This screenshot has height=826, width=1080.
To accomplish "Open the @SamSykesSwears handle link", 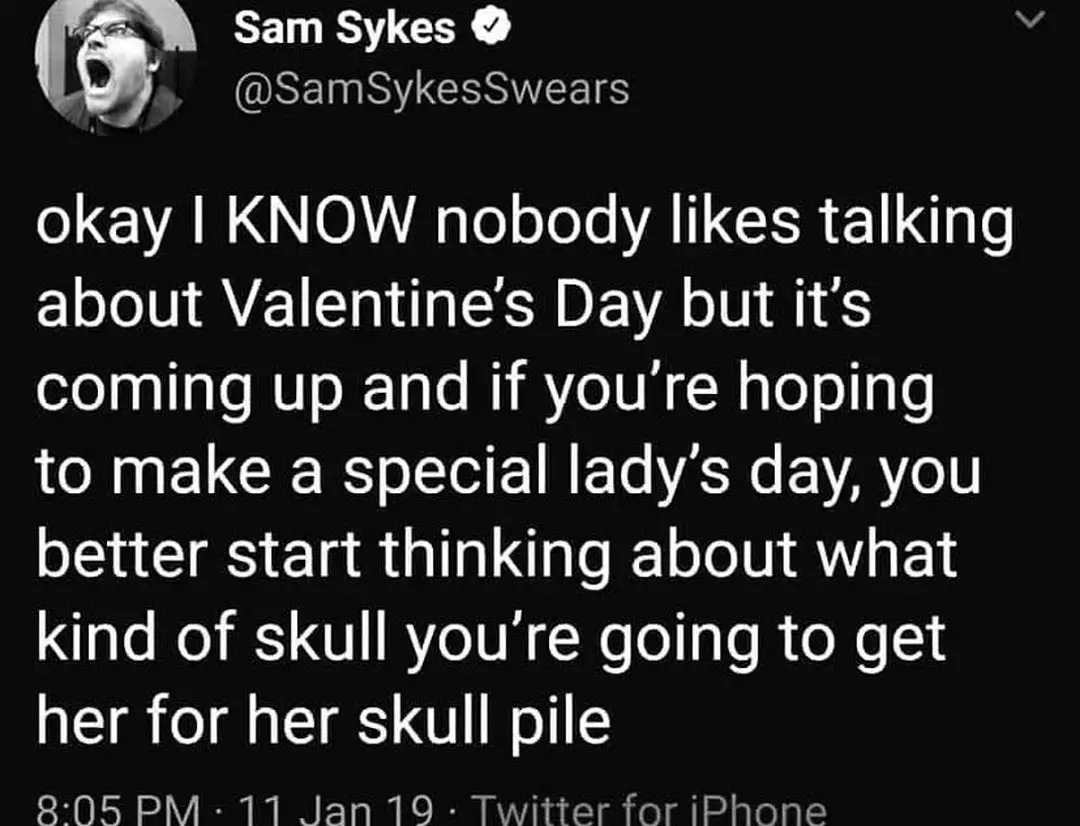I will click(x=431, y=89).
